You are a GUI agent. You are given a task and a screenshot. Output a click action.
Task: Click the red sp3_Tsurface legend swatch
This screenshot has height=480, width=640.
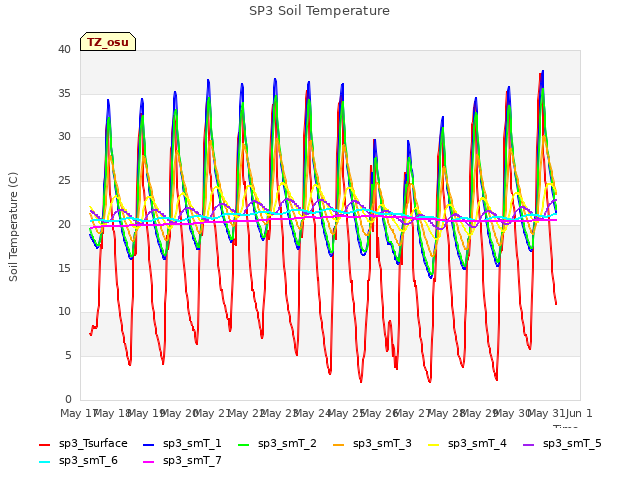[x=44, y=444]
